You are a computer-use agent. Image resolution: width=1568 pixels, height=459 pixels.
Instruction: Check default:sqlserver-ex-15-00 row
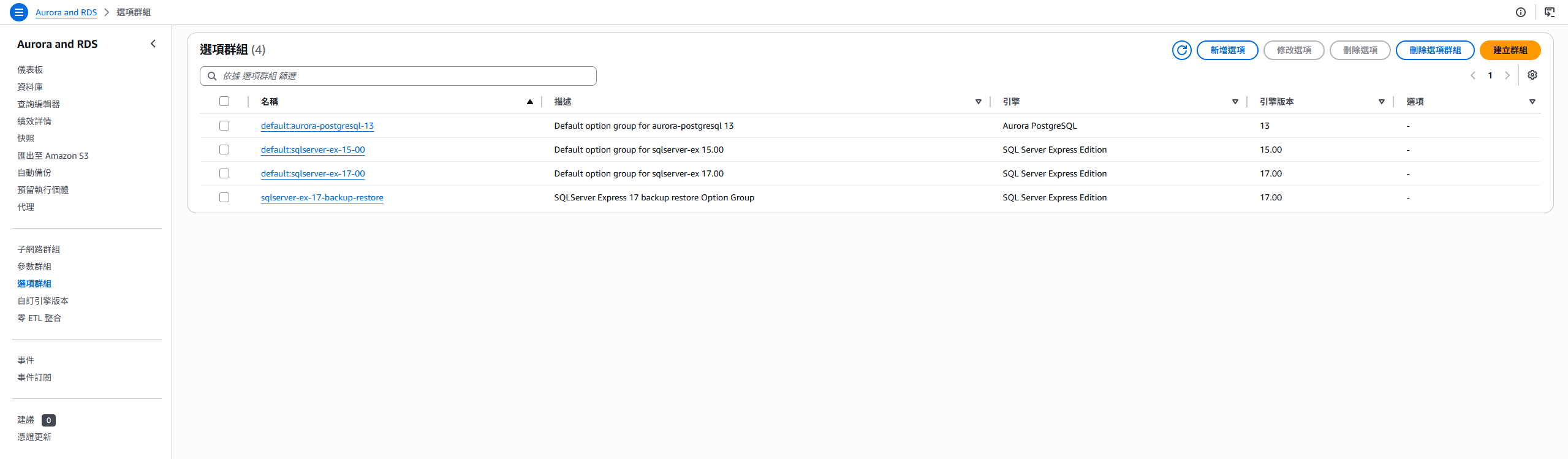(224, 150)
